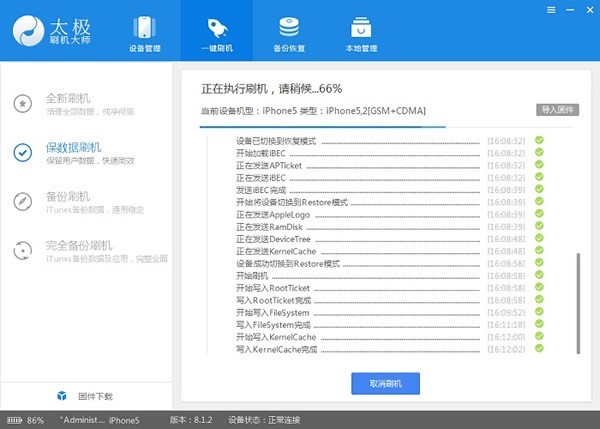
Task: Click the "Administ... iPhone5" device name
Action: click(x=99, y=420)
